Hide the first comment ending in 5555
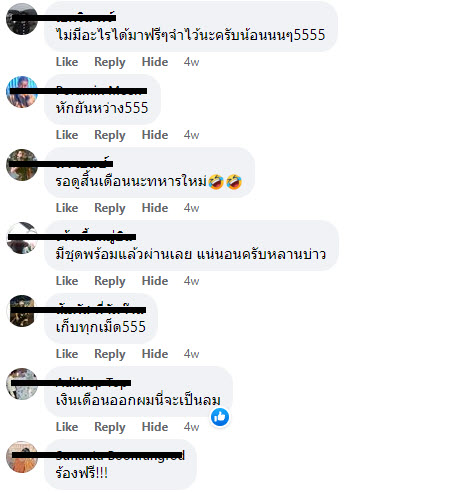This screenshot has height=493, width=452. point(155,62)
